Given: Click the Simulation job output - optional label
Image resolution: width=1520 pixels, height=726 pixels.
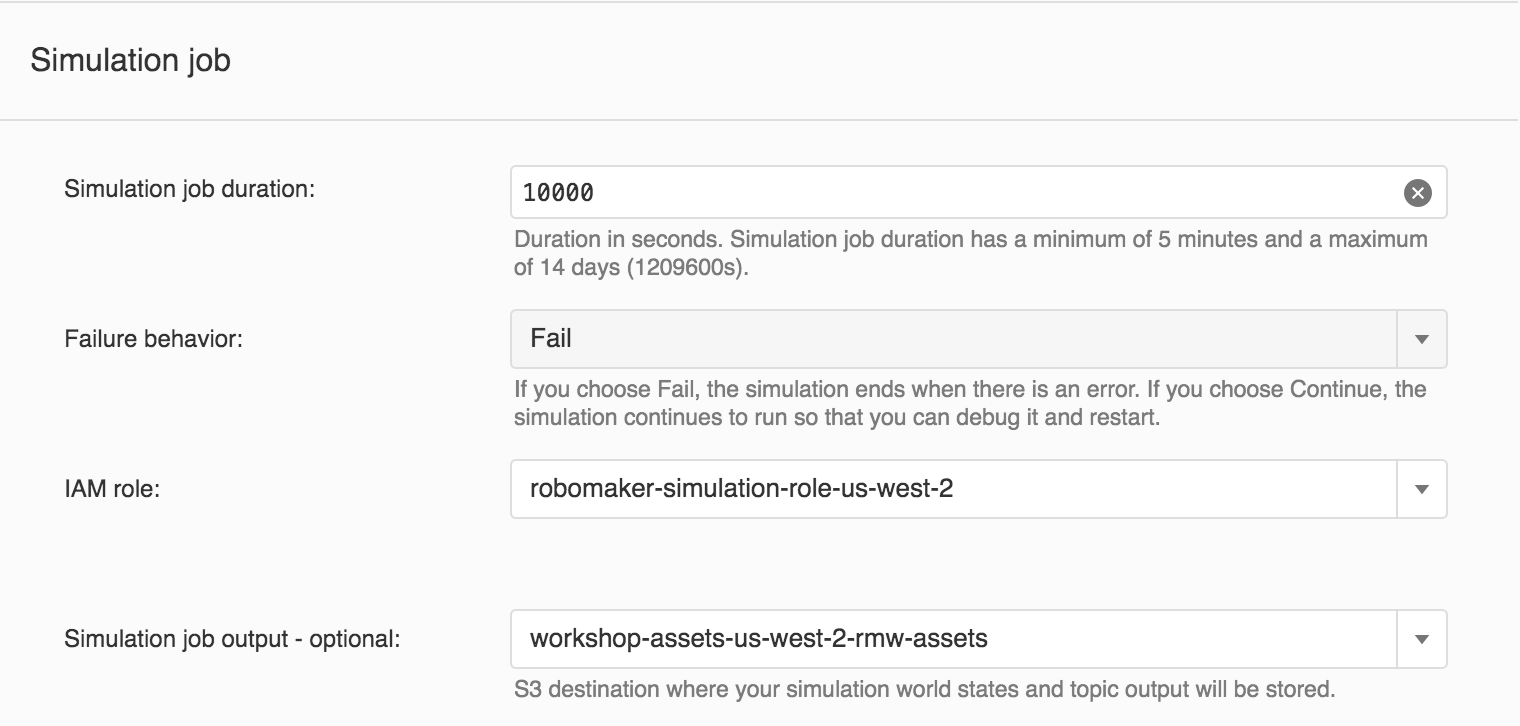Looking at the screenshot, I should click(x=232, y=639).
